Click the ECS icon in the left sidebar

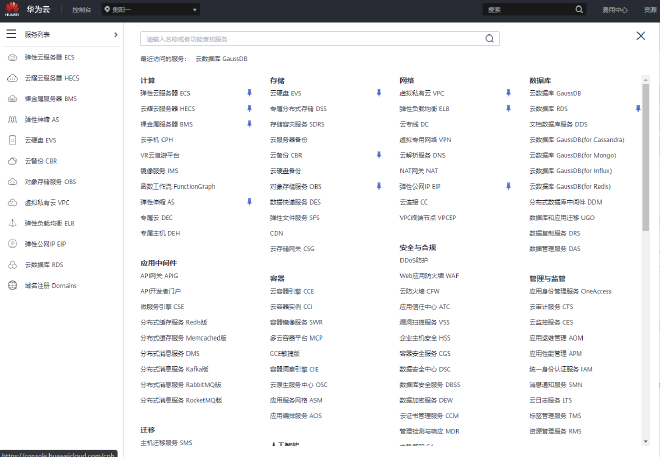[11, 57]
